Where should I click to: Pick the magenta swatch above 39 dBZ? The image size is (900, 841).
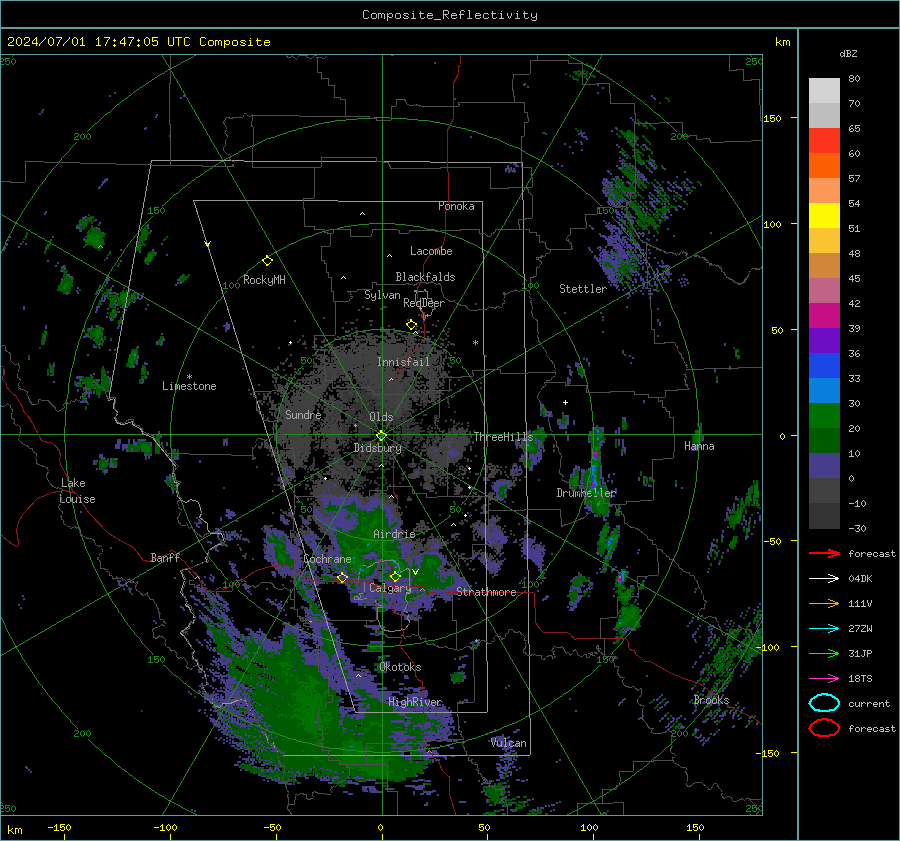pyautogui.click(x=824, y=316)
